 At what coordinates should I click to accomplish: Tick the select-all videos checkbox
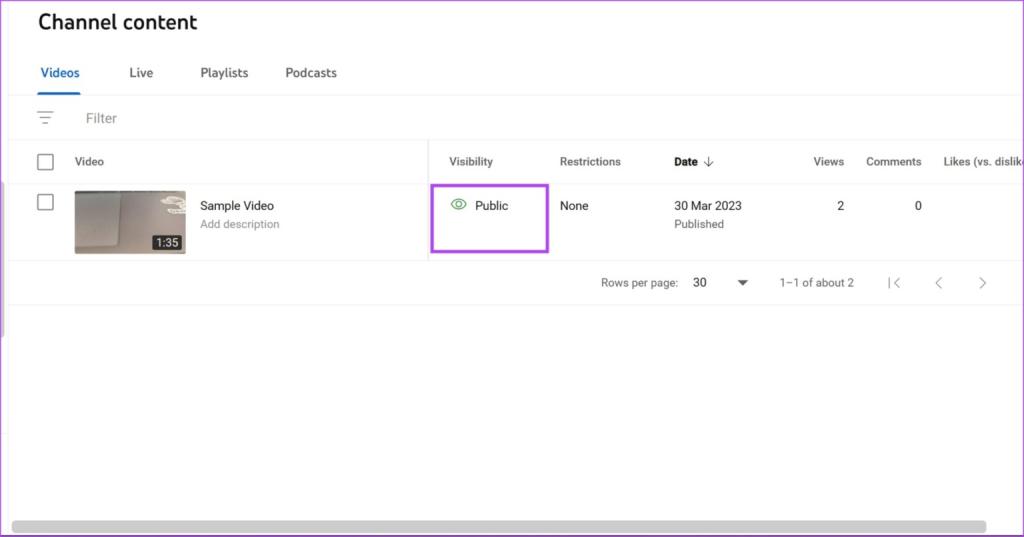click(x=45, y=161)
